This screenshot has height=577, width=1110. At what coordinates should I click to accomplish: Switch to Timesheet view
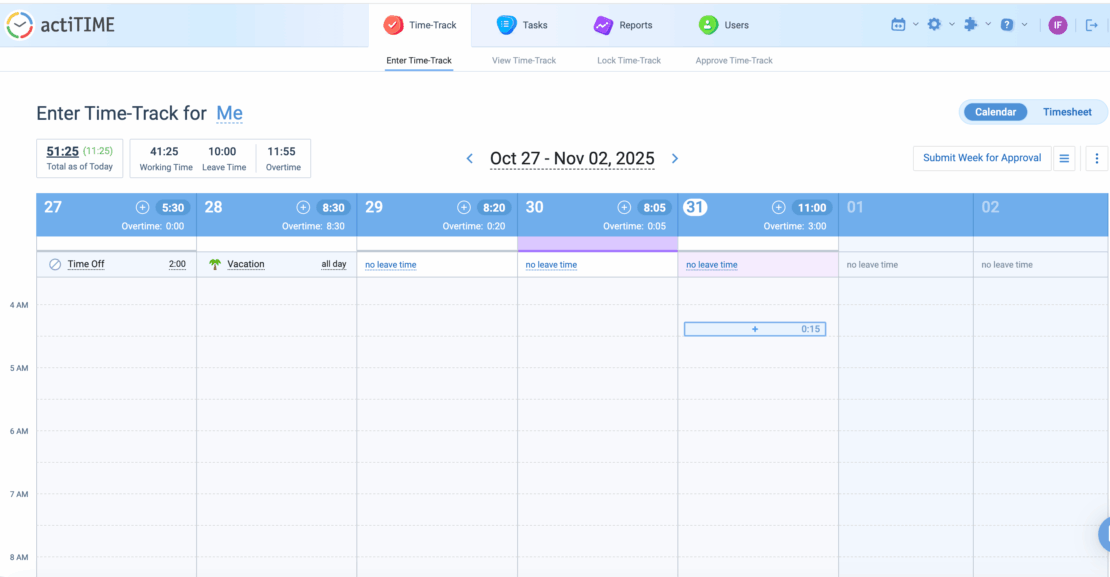coord(1068,111)
